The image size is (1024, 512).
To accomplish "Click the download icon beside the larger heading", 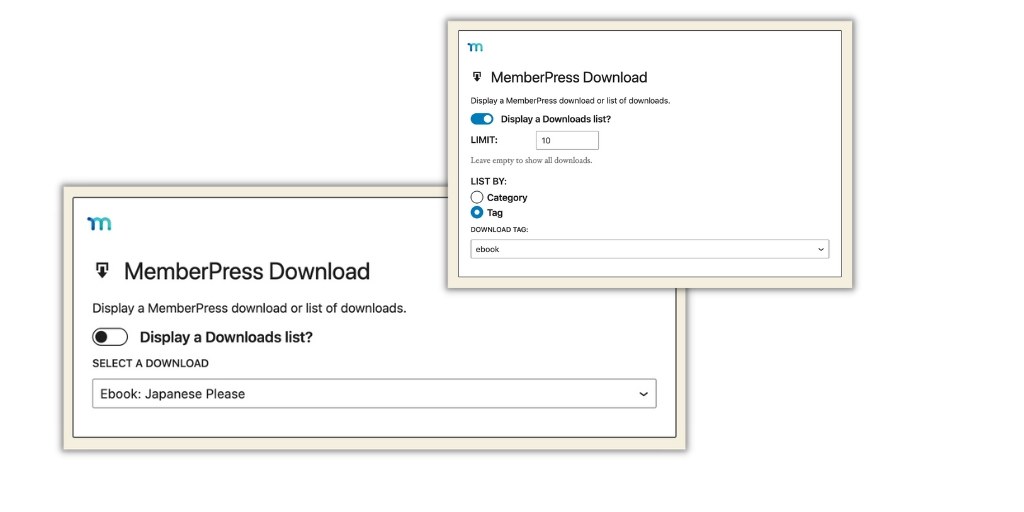I will pos(101,271).
